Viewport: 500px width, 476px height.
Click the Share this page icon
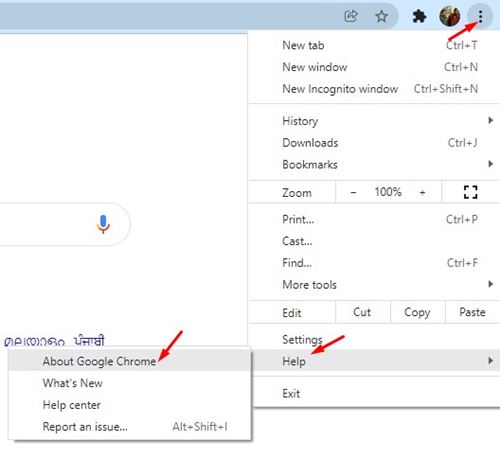click(x=351, y=16)
